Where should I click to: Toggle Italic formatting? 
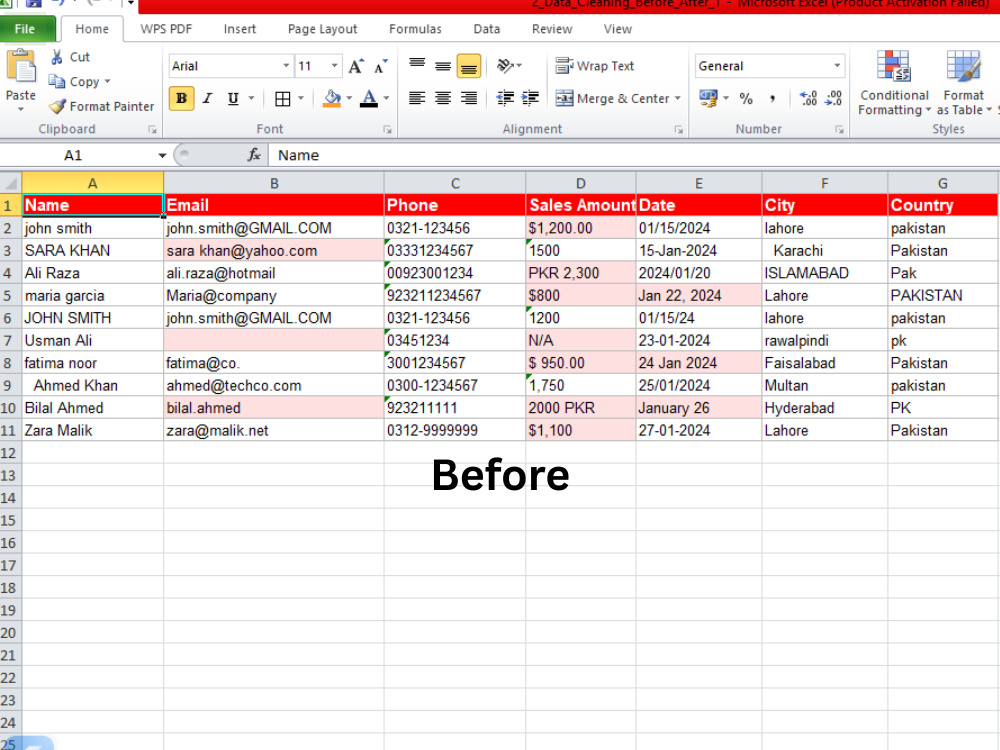click(x=207, y=98)
